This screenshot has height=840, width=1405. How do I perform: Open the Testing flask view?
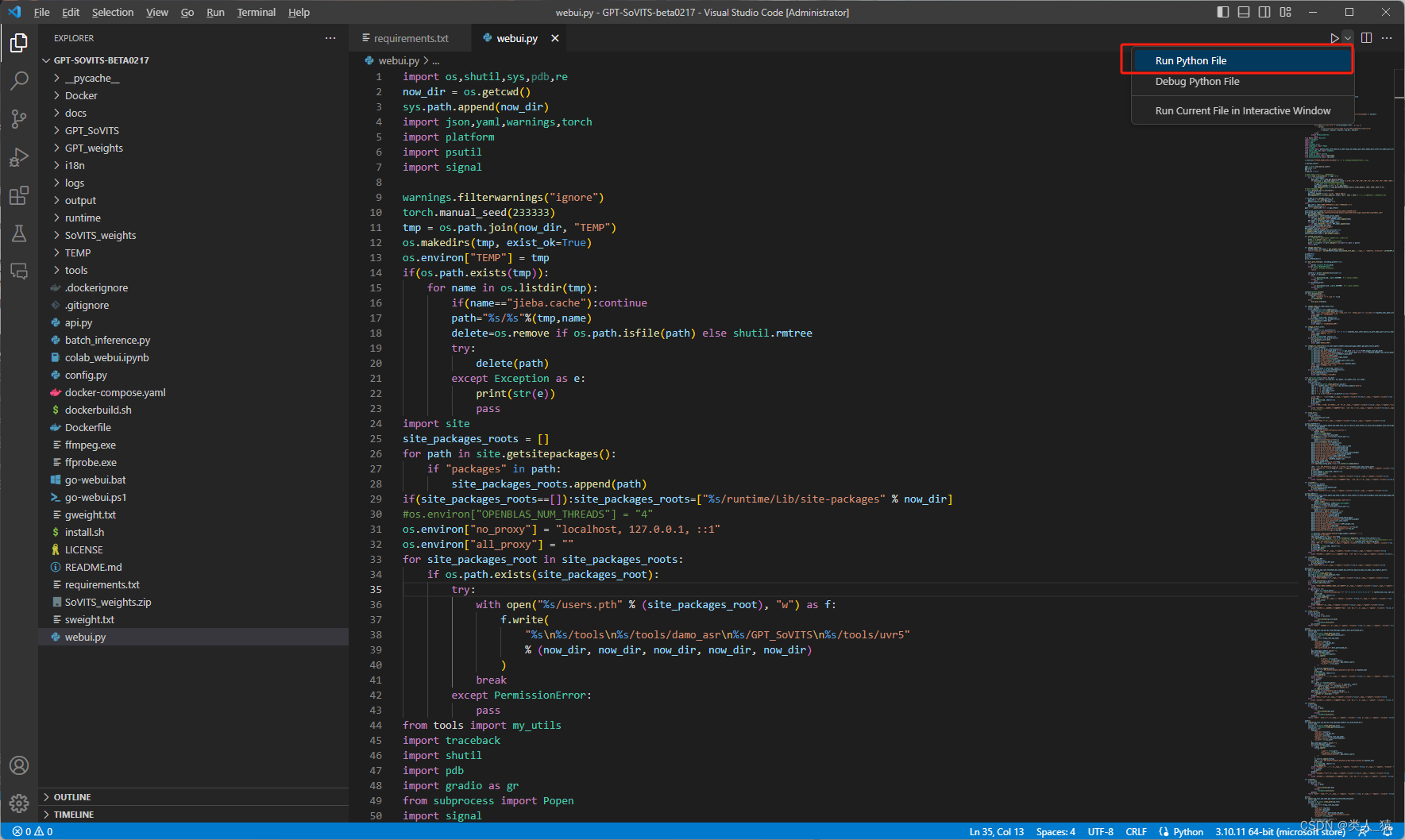[19, 233]
